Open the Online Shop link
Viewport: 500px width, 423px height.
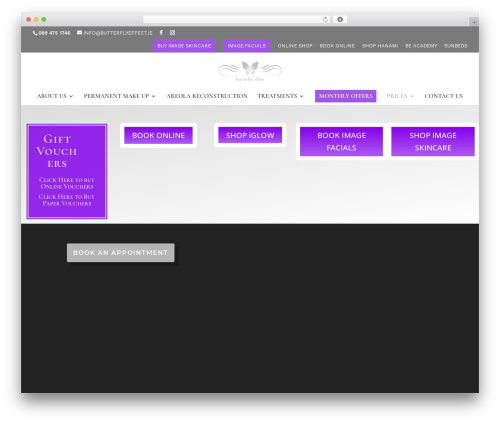(x=295, y=46)
